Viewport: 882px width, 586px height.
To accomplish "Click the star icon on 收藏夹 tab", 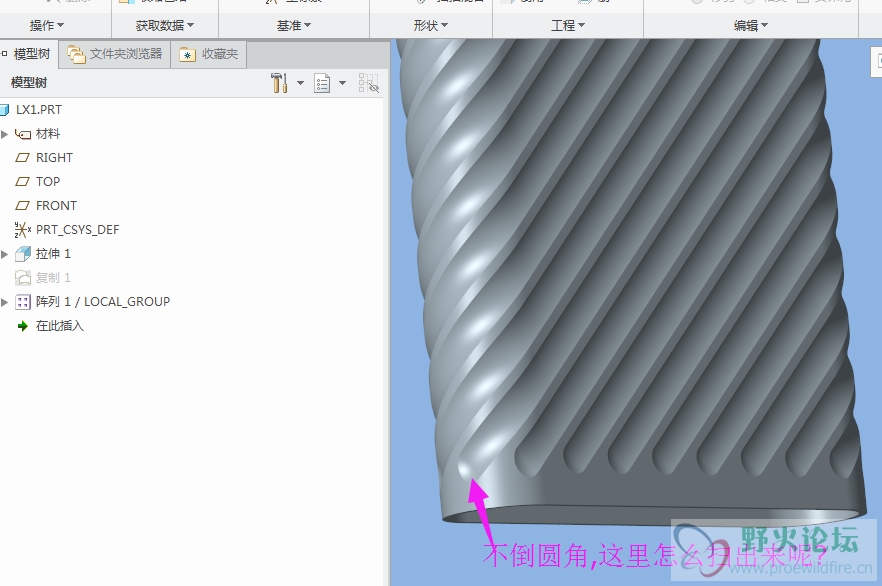I will click(x=187, y=55).
